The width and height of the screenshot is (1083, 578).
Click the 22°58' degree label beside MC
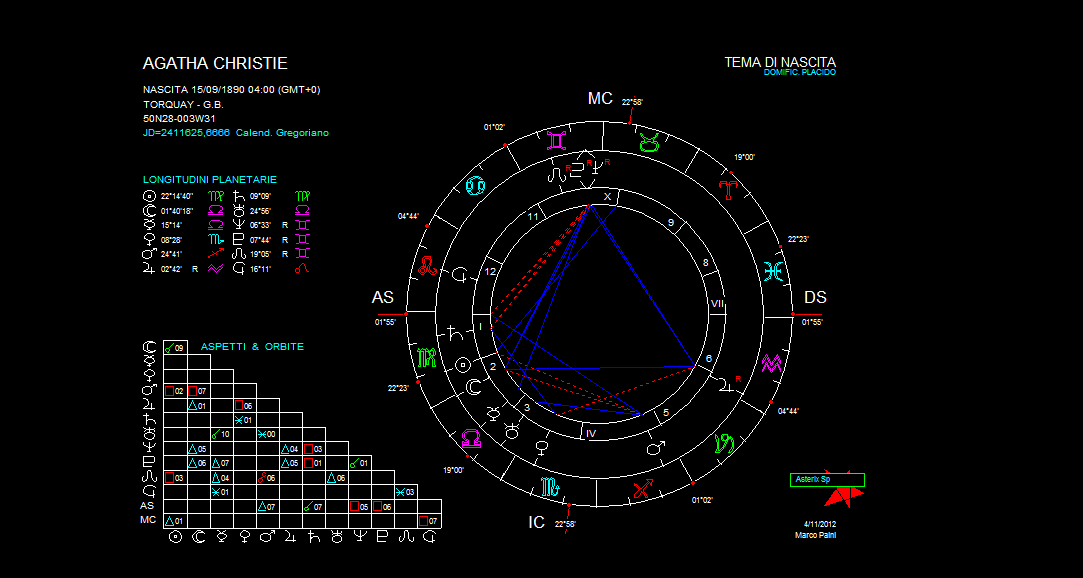pos(633,102)
